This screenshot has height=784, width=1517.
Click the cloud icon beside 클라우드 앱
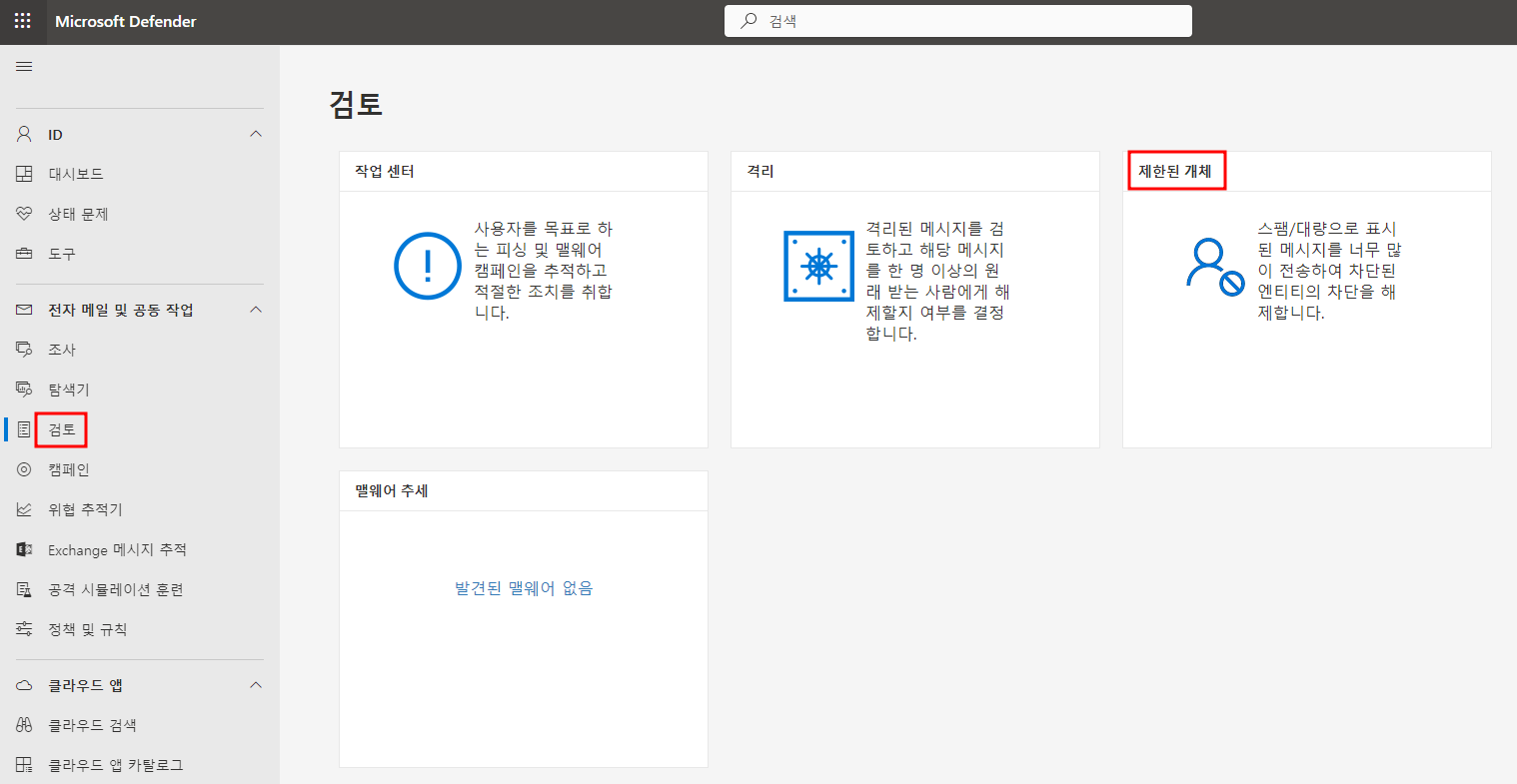(x=24, y=685)
